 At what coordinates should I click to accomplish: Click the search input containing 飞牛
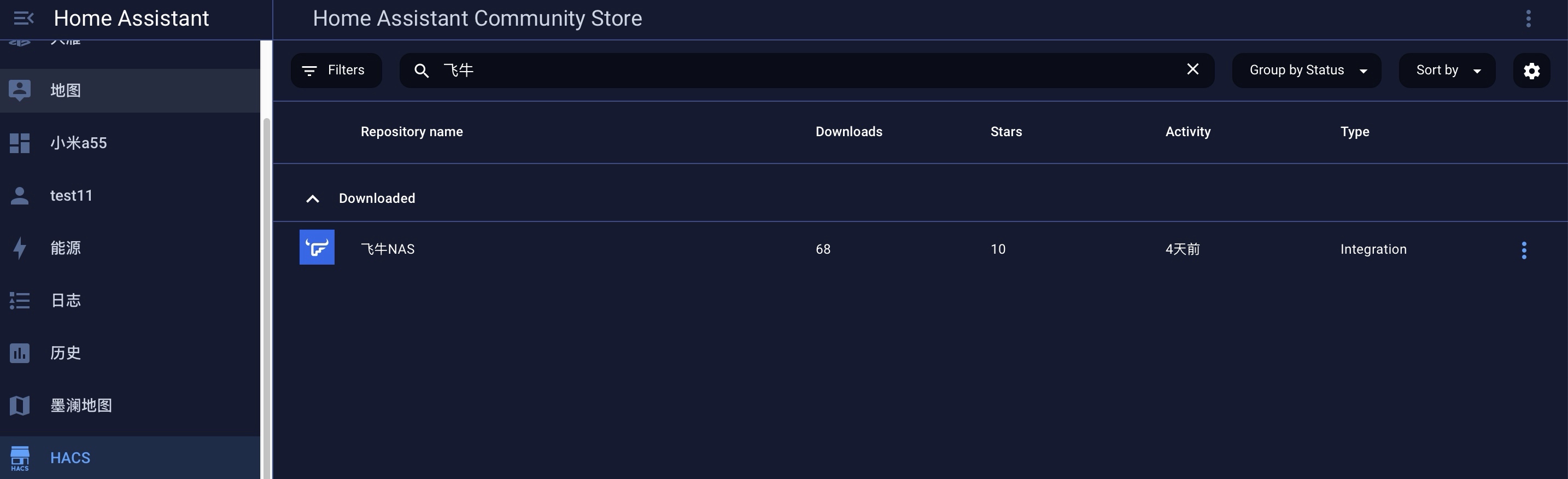point(791,71)
